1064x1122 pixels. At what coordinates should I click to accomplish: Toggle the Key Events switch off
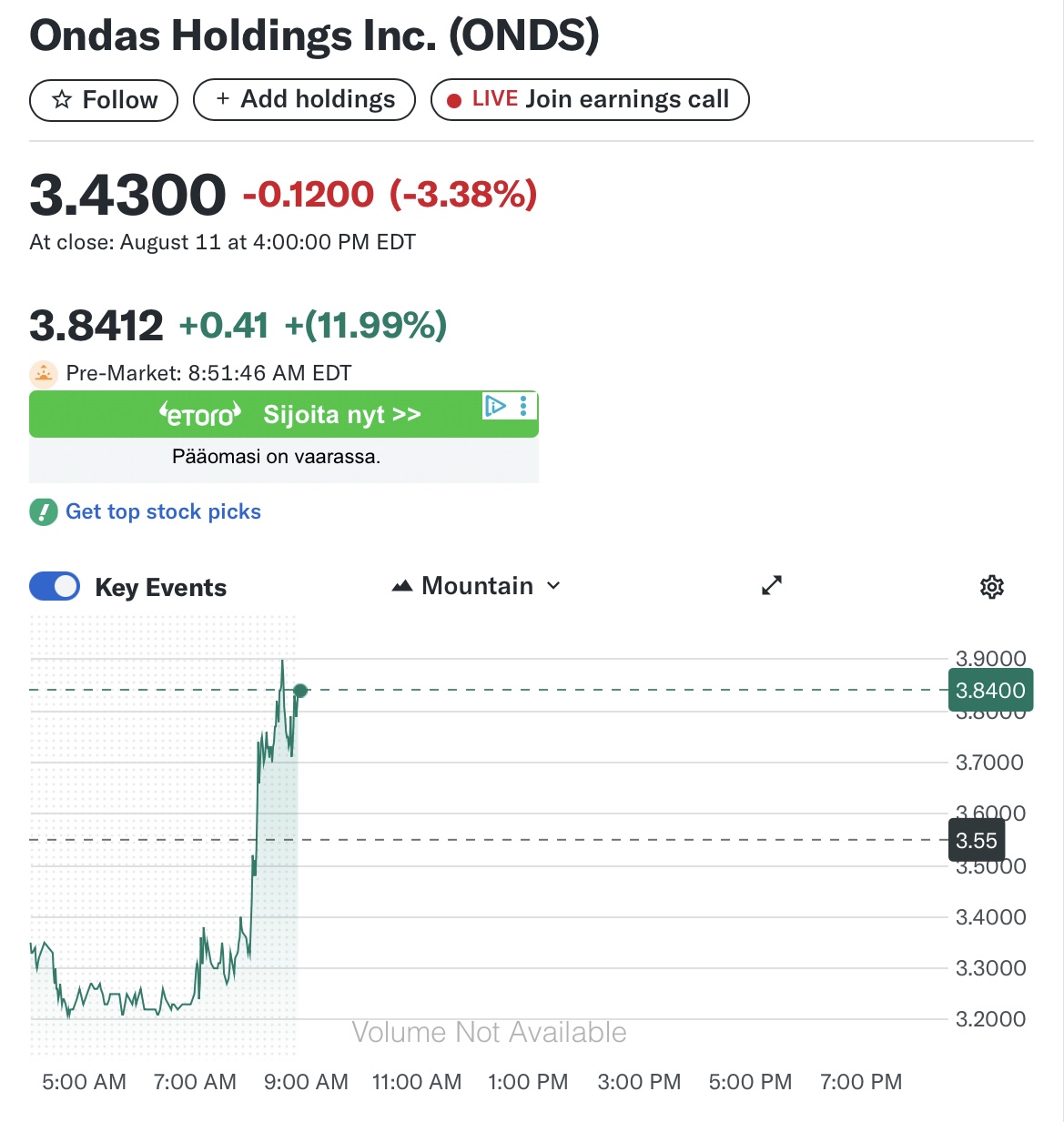pyautogui.click(x=55, y=587)
